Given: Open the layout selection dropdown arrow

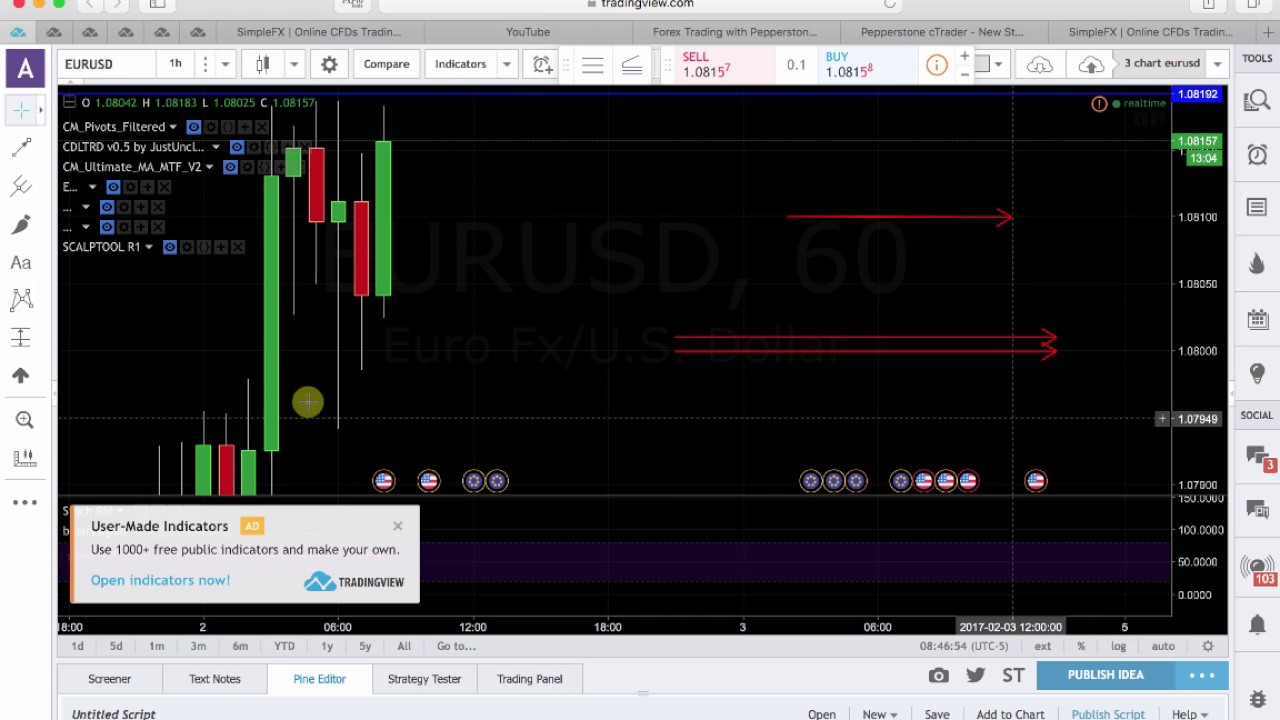Looking at the screenshot, I should 998,64.
